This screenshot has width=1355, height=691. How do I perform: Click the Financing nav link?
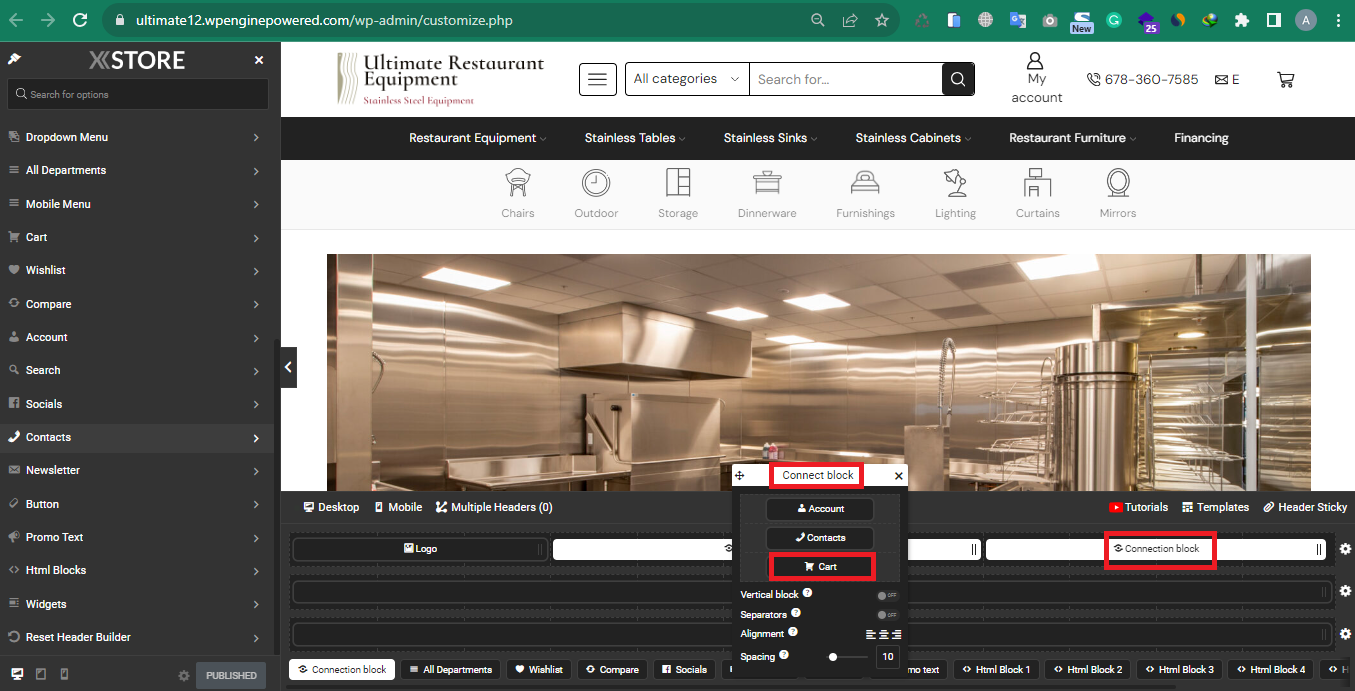click(x=1201, y=138)
